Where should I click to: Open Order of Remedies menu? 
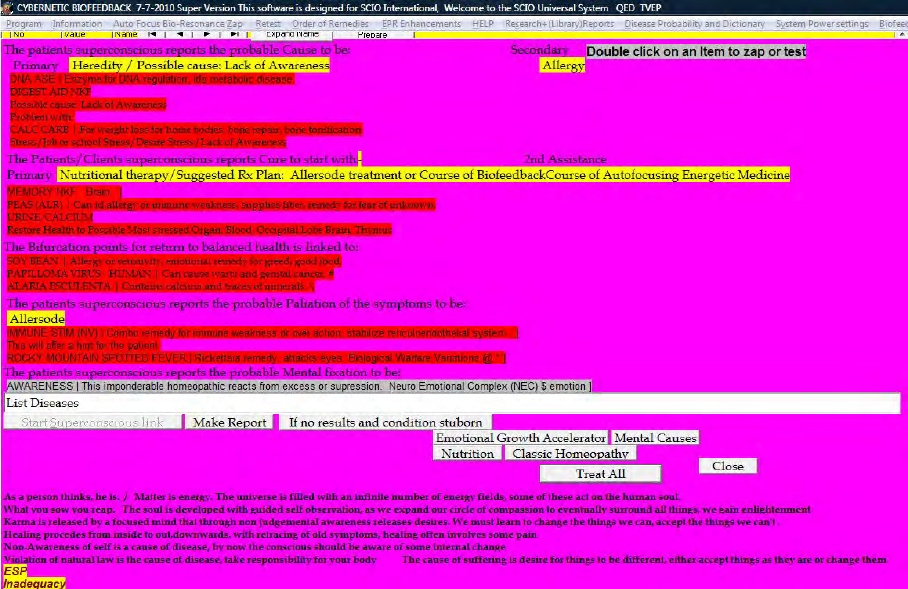tap(330, 24)
